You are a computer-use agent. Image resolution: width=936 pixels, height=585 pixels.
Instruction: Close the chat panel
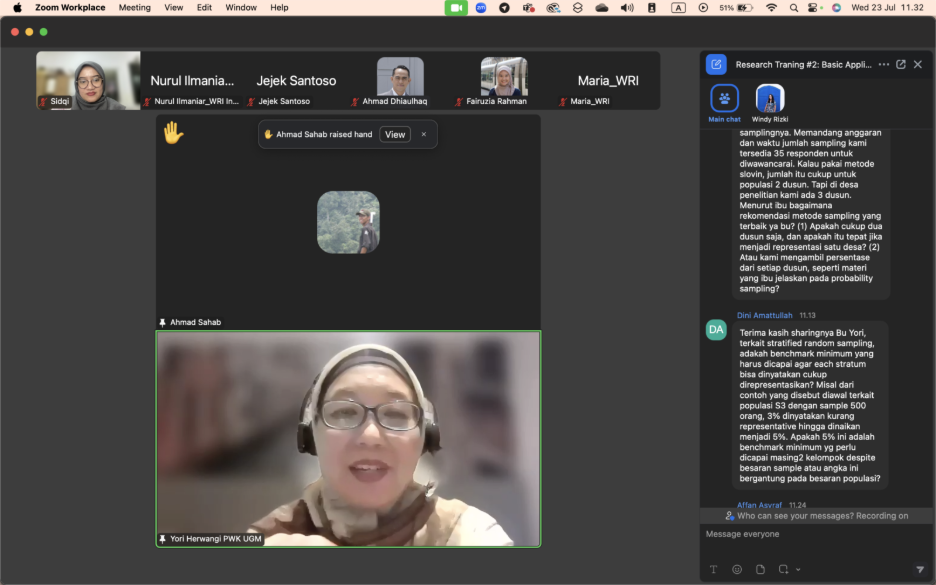click(x=918, y=64)
